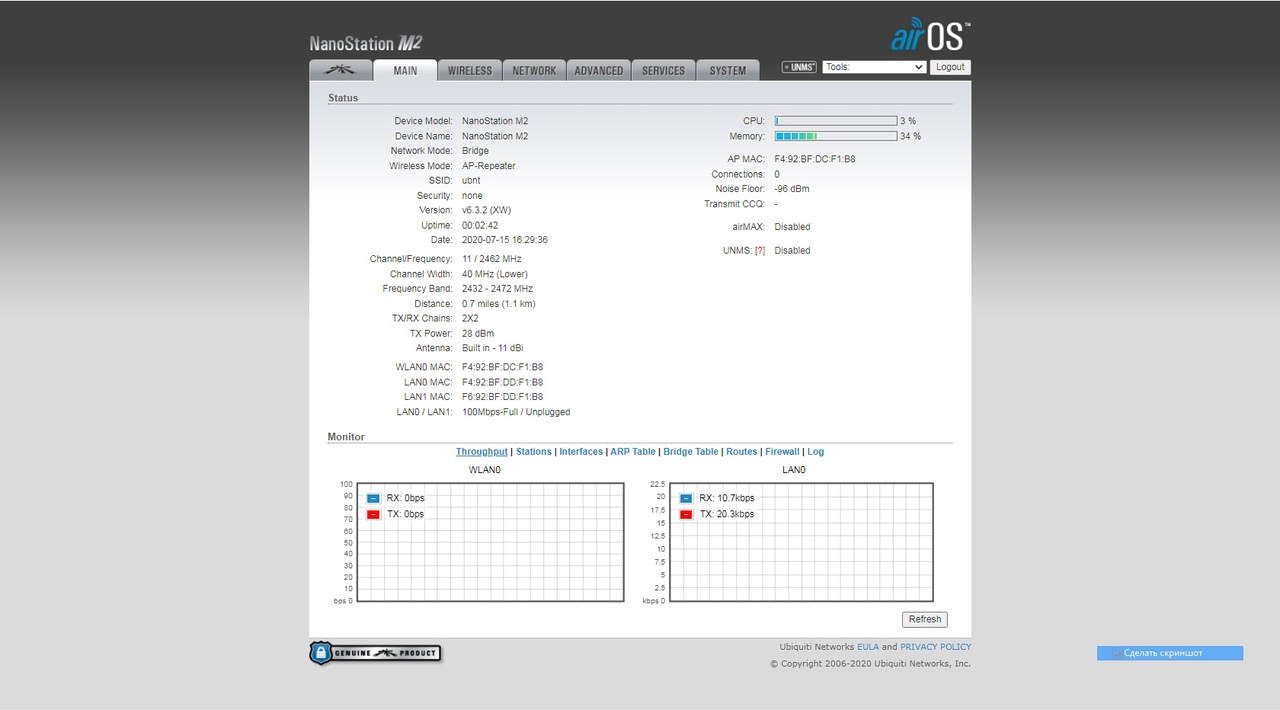Viewport: 1280px width, 710px height.
Task: Open the PRIVACY POLICY link
Action: pos(935,647)
